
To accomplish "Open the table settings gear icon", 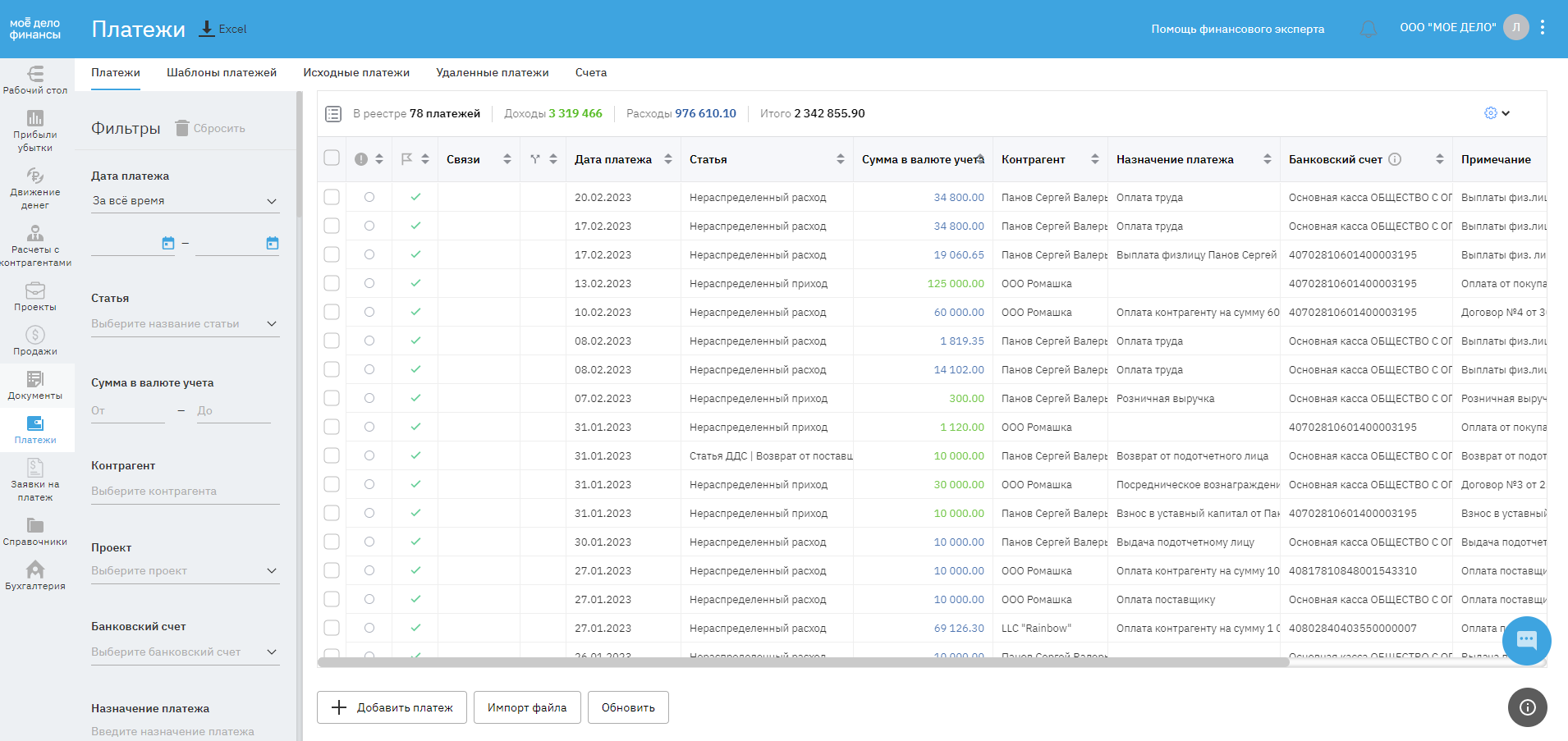I will pyautogui.click(x=1491, y=113).
